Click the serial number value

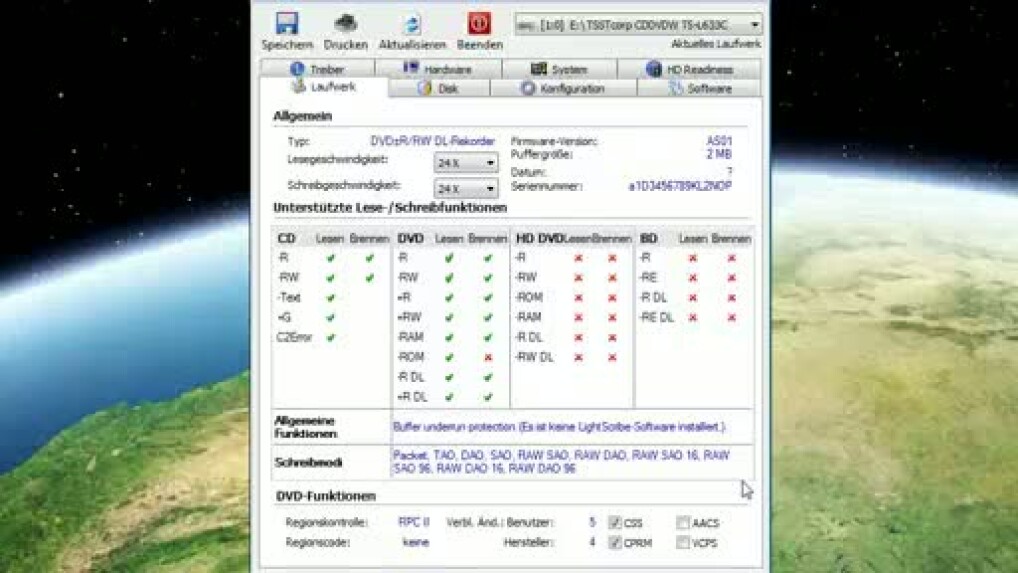pyautogui.click(x=679, y=187)
